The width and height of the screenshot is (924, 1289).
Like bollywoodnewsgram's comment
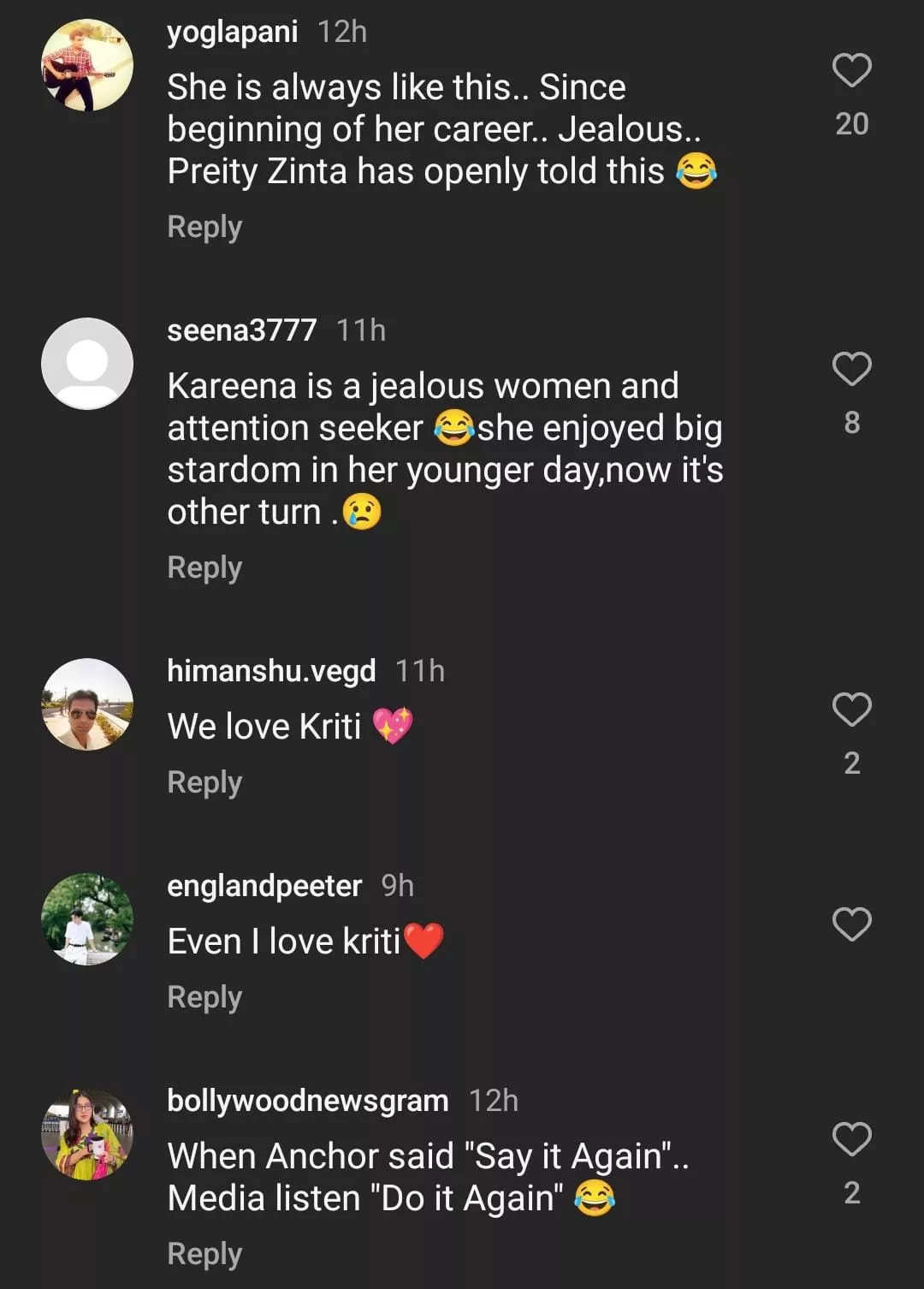[x=851, y=1140]
